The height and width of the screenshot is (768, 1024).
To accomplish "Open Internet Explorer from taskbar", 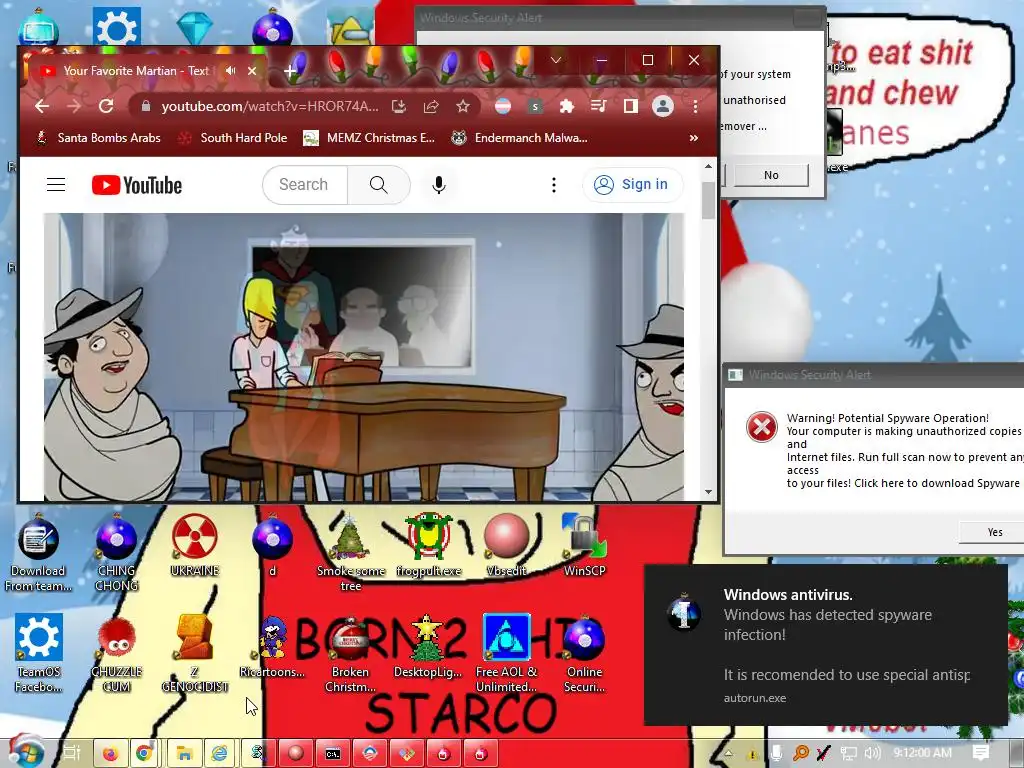I will pyautogui.click(x=219, y=754).
